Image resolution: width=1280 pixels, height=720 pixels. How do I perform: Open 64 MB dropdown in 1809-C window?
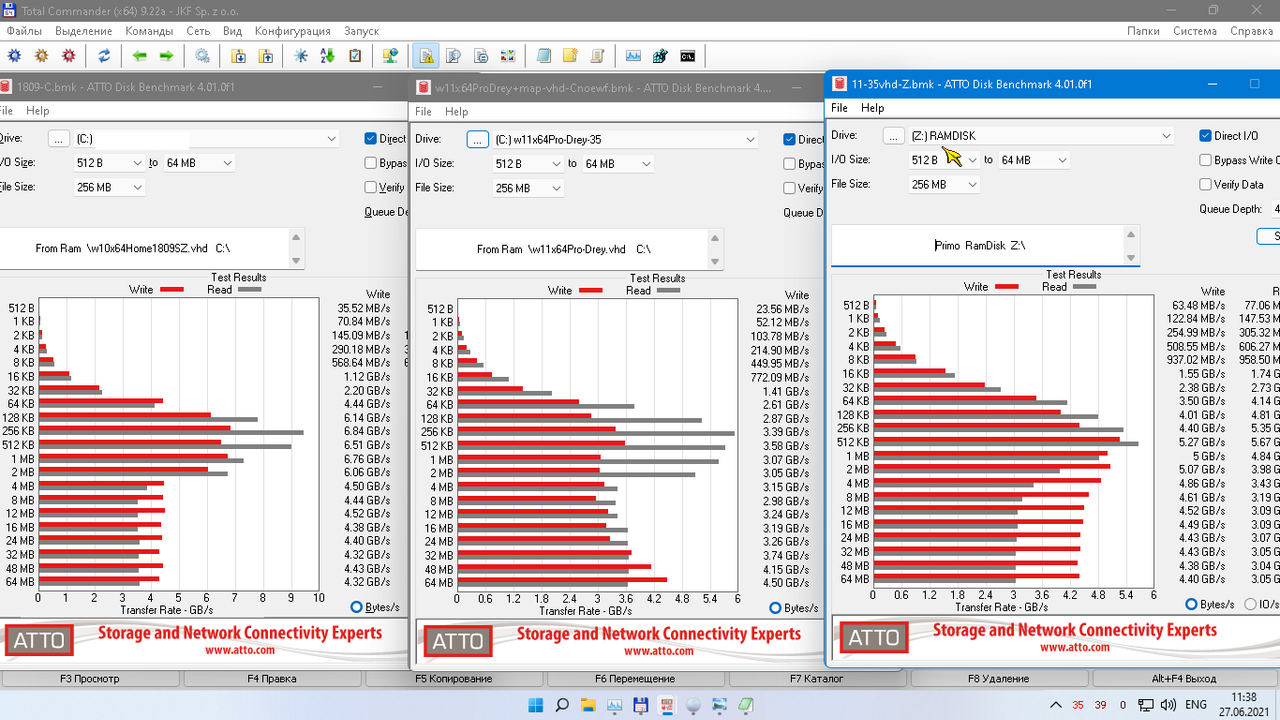(x=199, y=163)
